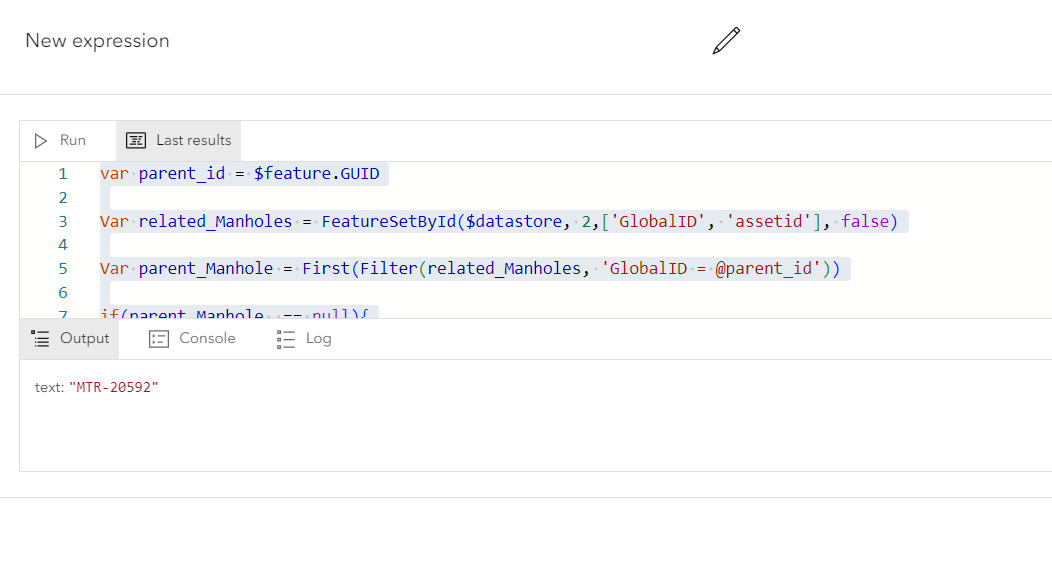Screen dimensions: 1052x572
Task: Click $datastore in line 3
Action: pyautogui.click(x=513, y=221)
